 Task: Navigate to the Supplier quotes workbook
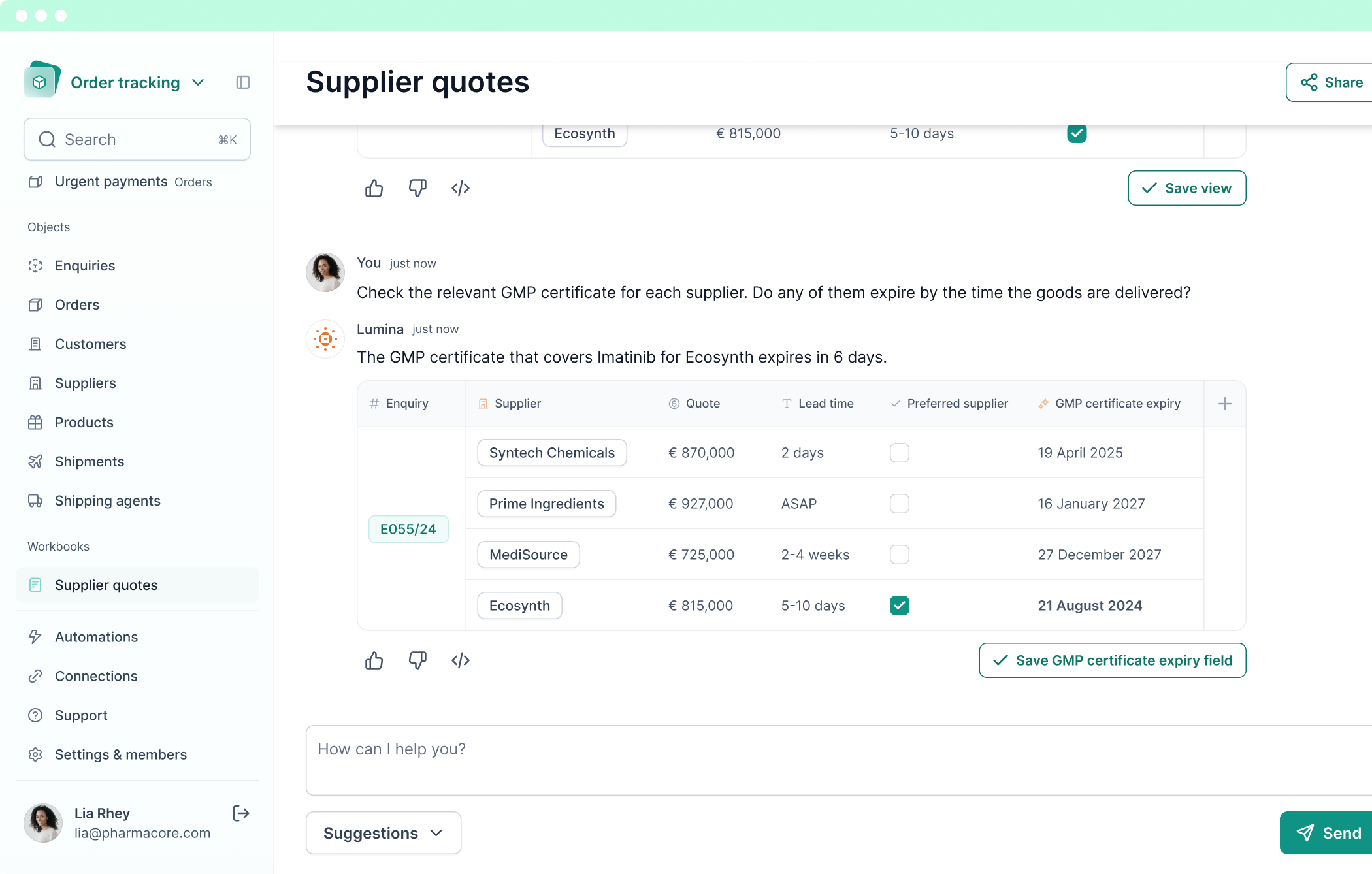(106, 585)
